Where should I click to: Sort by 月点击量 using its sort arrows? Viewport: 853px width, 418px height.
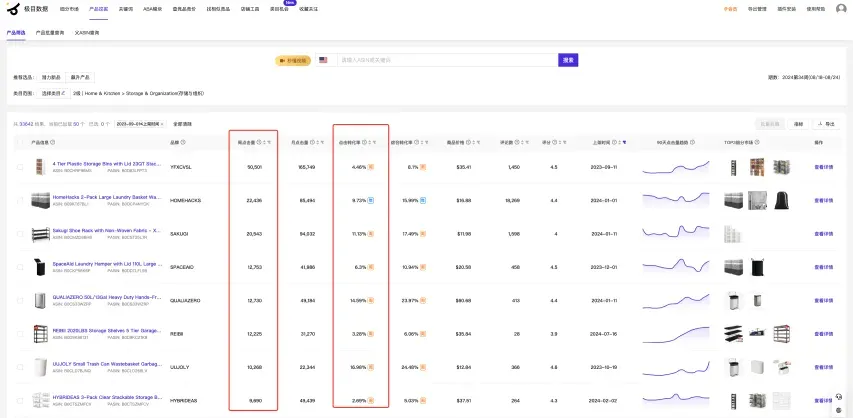pos(318,143)
